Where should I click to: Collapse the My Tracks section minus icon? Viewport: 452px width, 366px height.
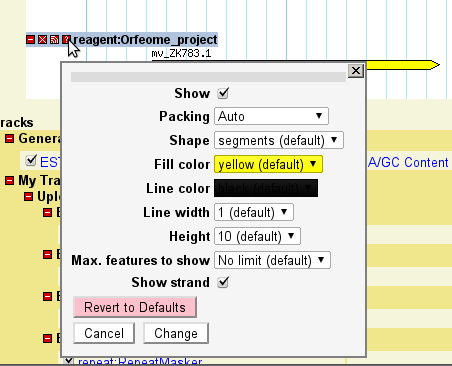9,181
